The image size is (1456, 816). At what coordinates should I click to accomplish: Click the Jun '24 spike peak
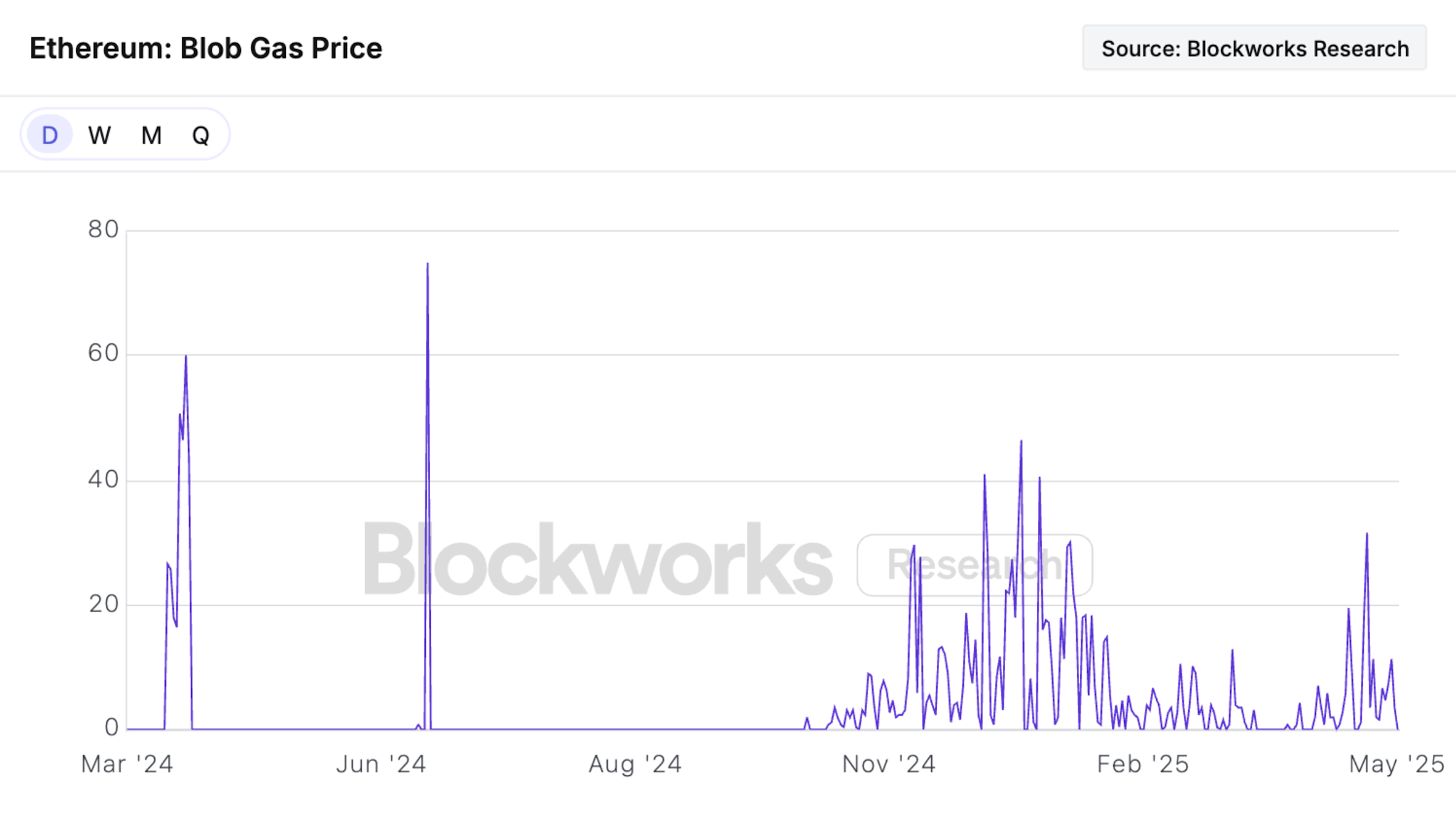(427, 264)
